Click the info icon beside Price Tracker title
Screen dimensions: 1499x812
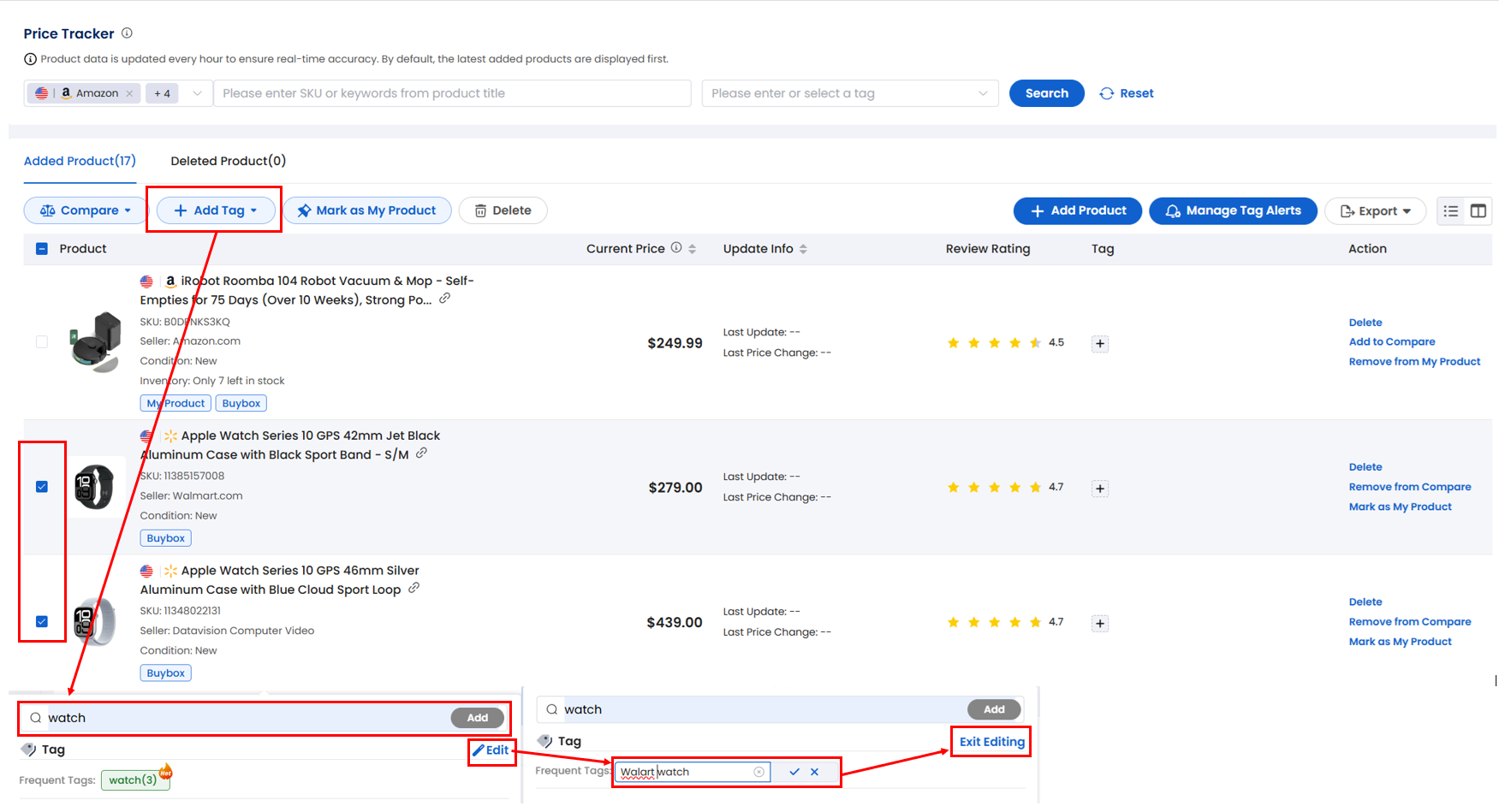tap(127, 33)
